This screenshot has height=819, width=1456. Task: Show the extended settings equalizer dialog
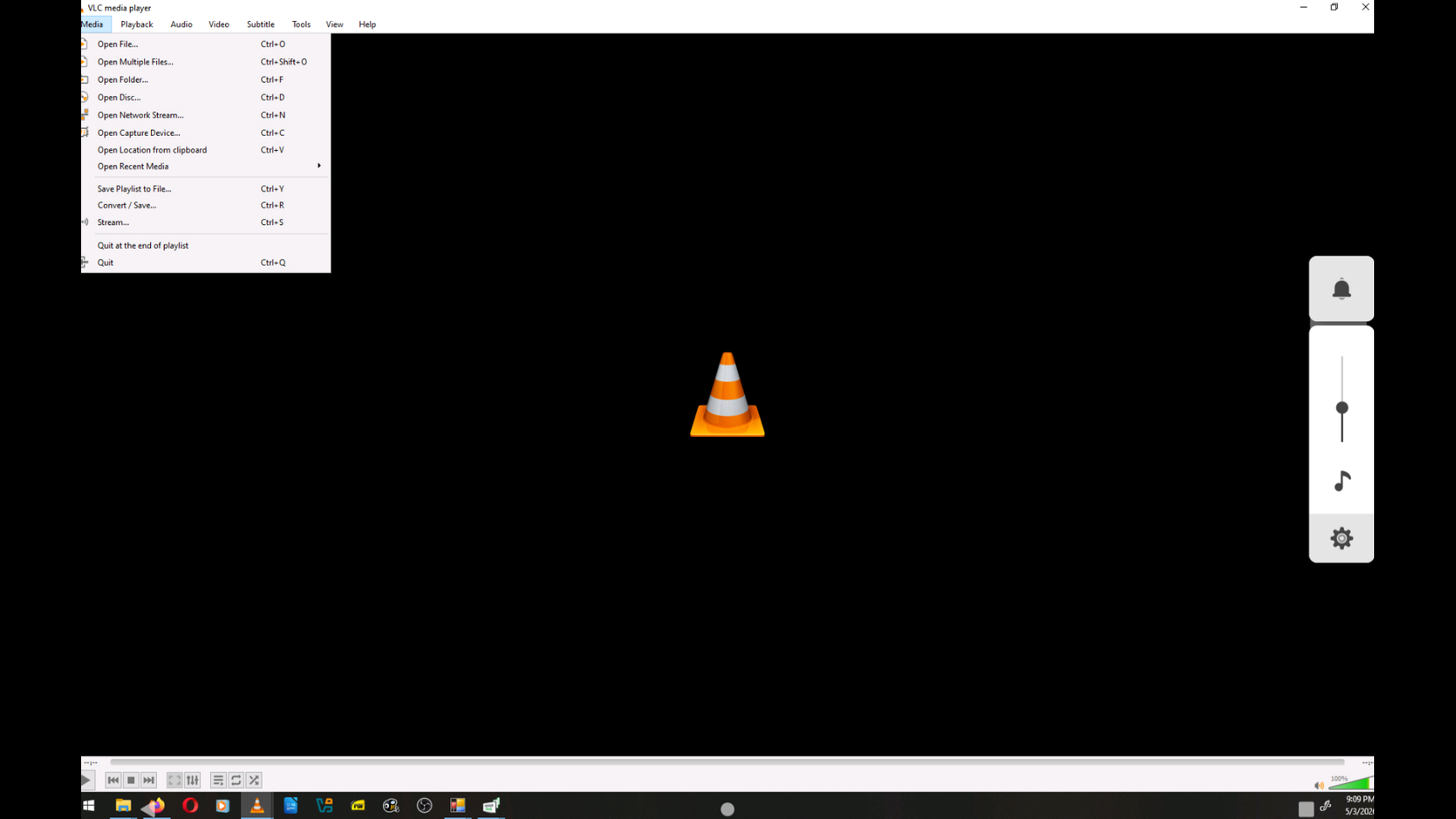pyautogui.click(x=192, y=780)
